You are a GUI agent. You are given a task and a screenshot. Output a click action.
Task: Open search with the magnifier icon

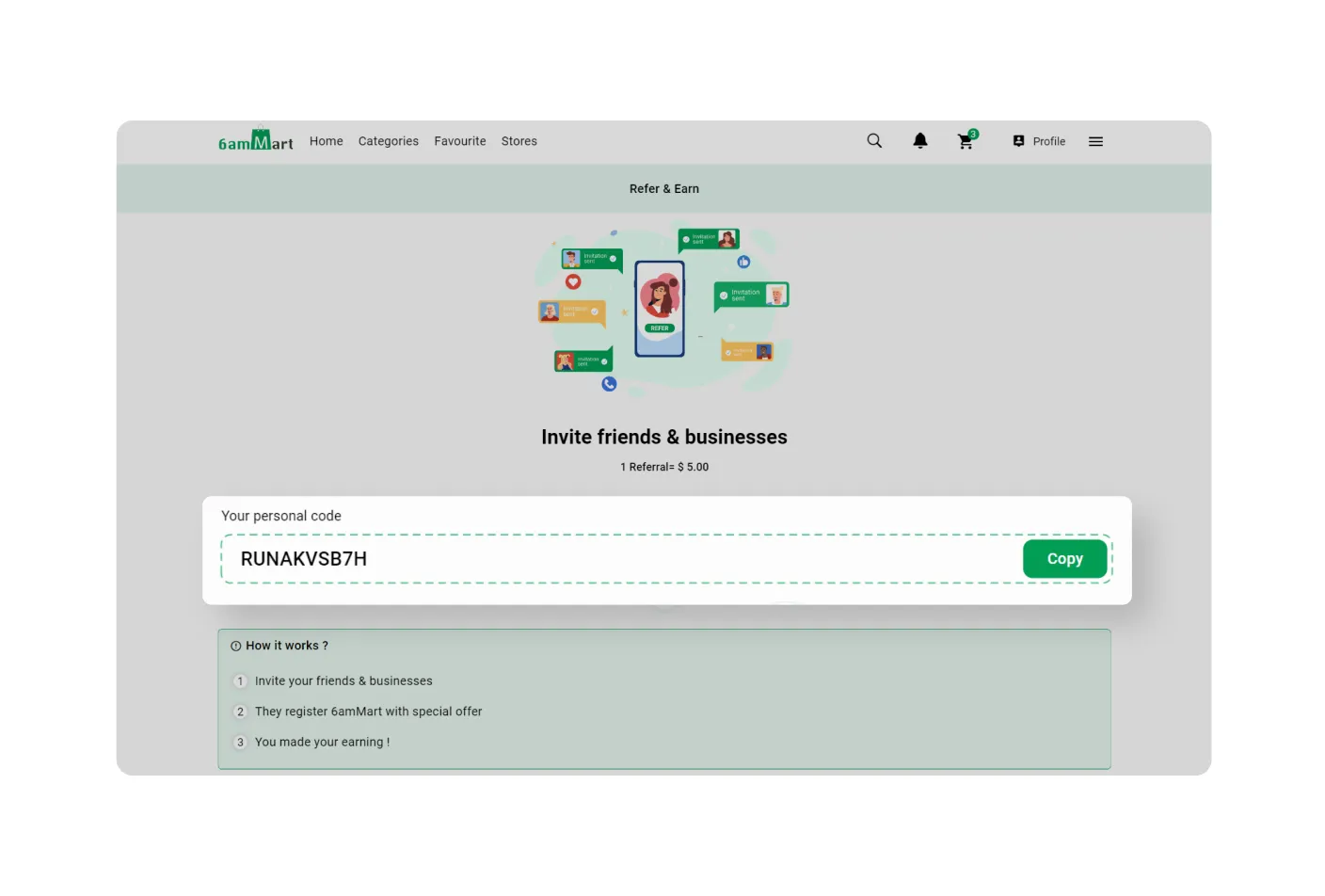pos(874,141)
